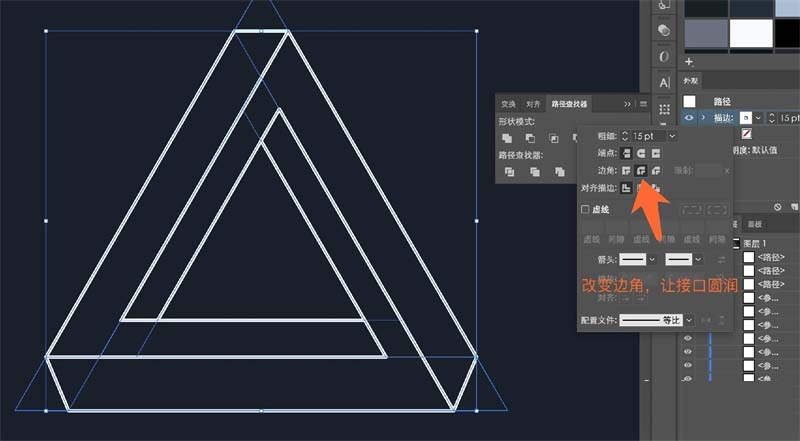Select miter join corner style
Image resolution: width=800 pixels, height=441 pixels.
pos(626,170)
